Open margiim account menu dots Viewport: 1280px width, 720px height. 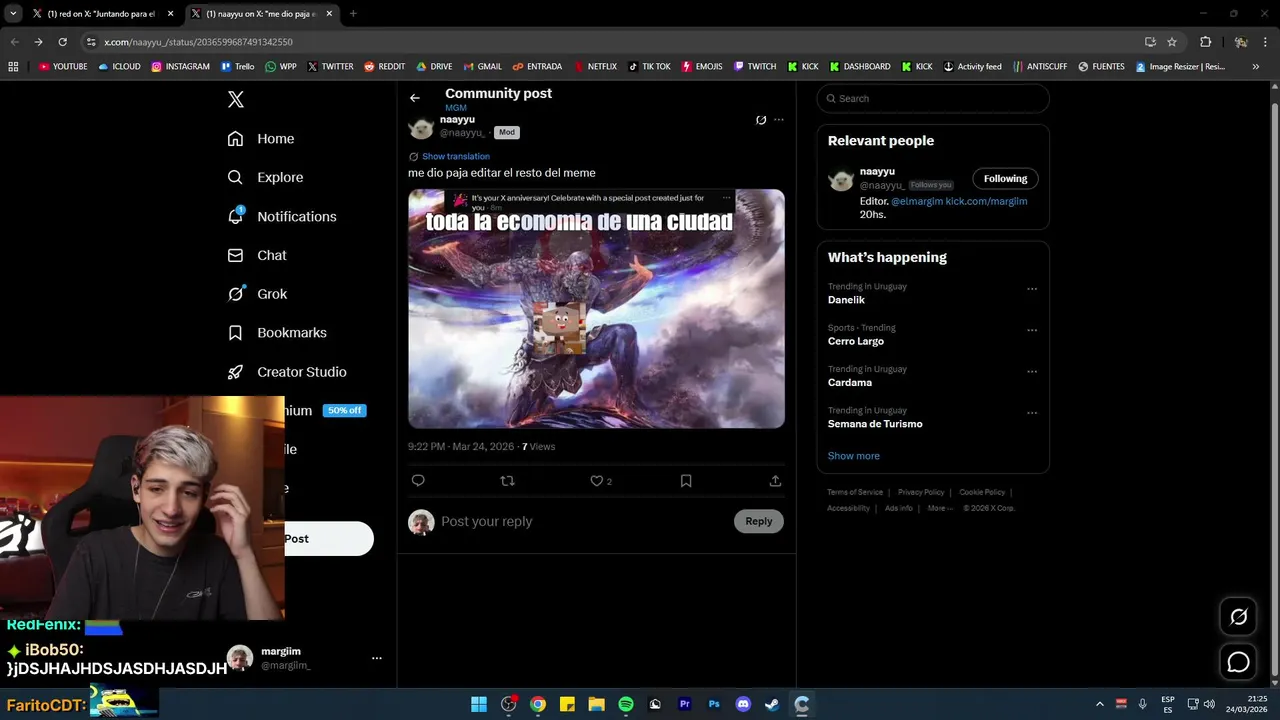coord(377,658)
